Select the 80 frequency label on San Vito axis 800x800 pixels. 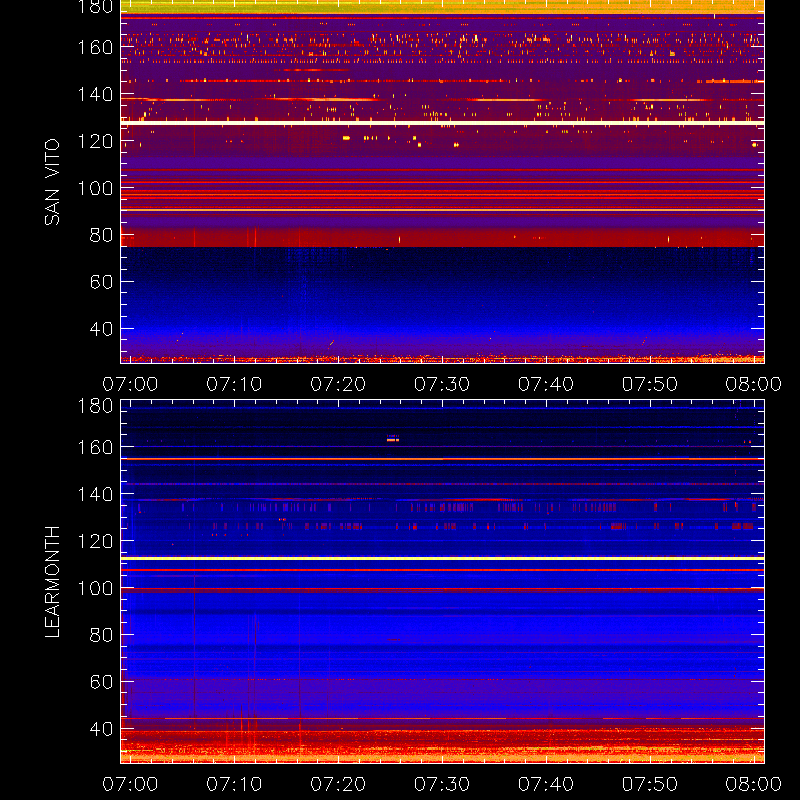click(101, 235)
